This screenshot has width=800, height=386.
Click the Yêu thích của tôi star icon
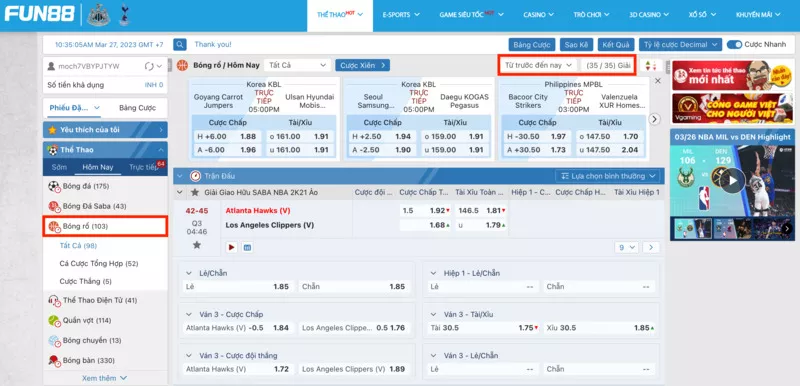click(x=52, y=130)
